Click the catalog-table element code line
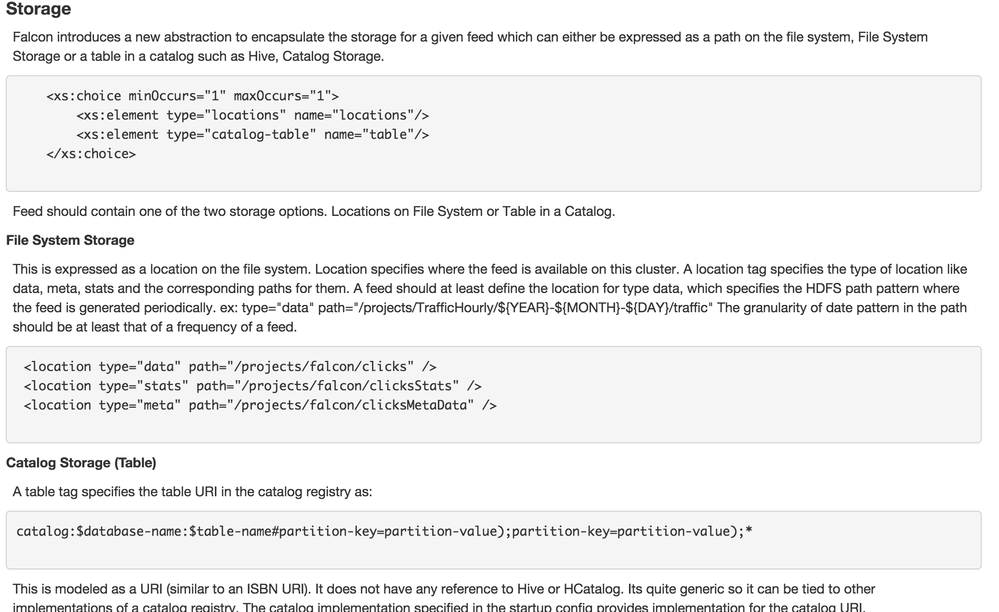 click(x=252, y=135)
